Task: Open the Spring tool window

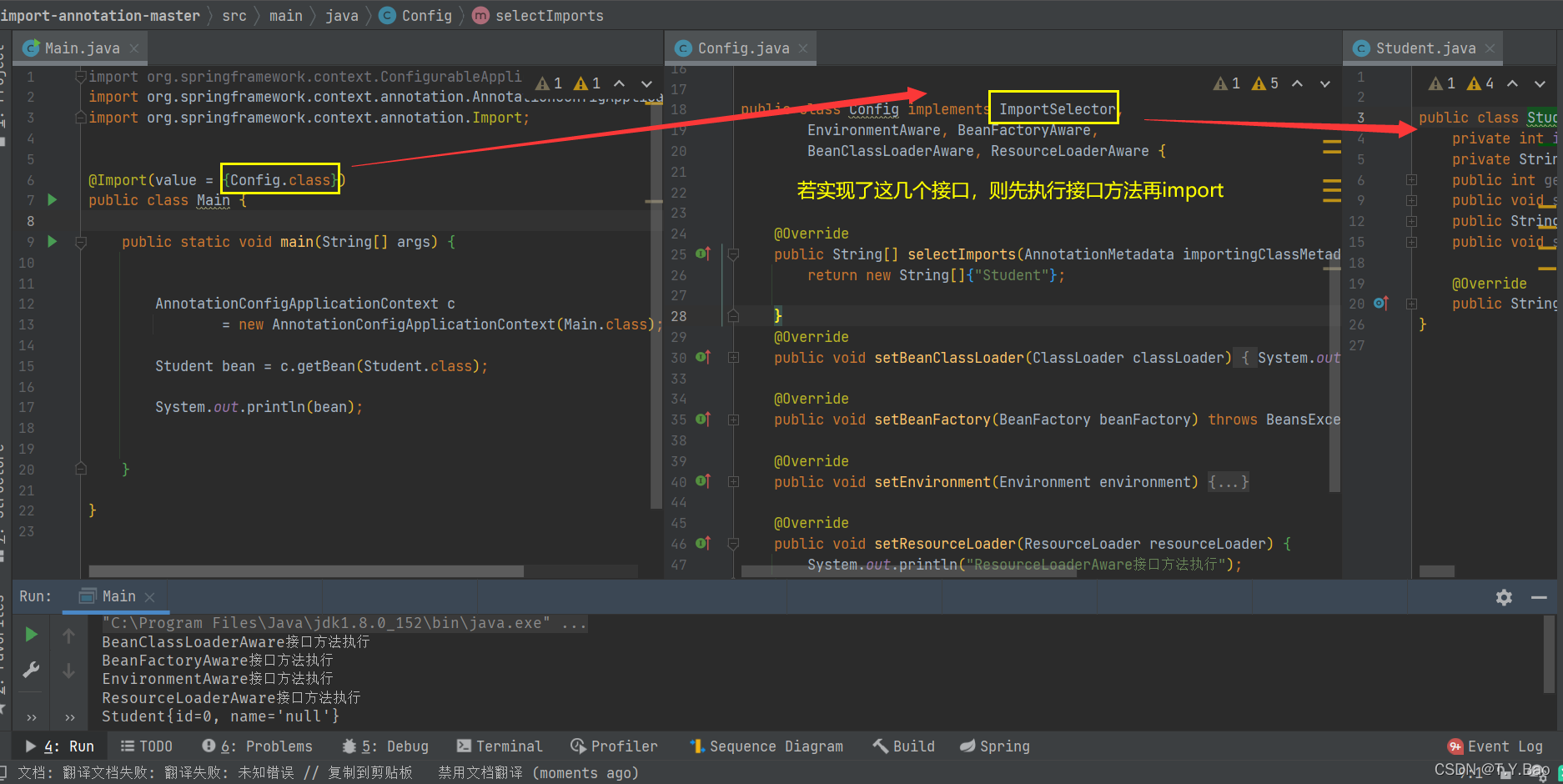Action: coord(994,746)
